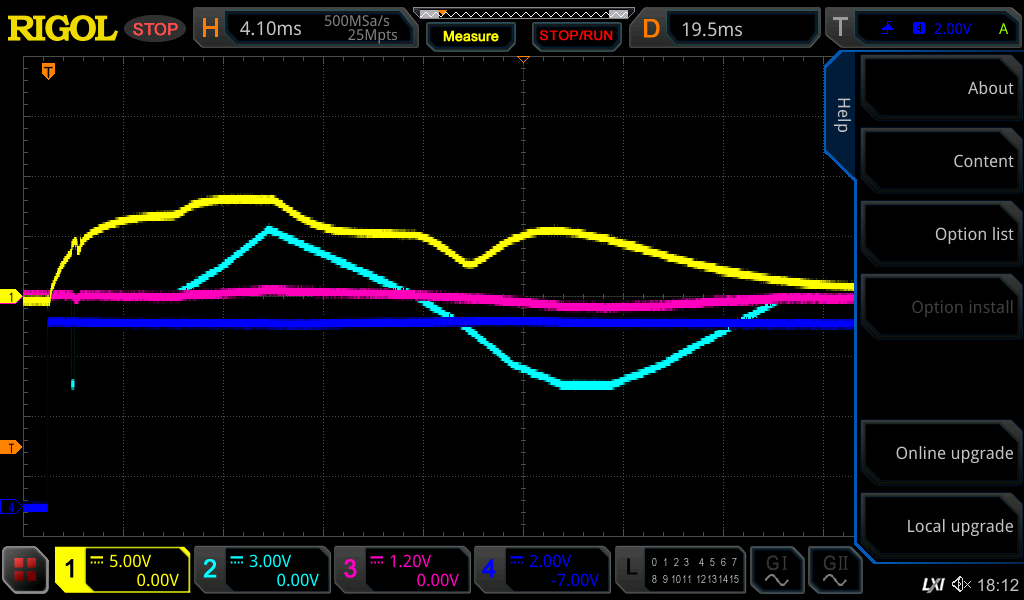Toggle channel 1 with 5.00V scale

(122, 570)
